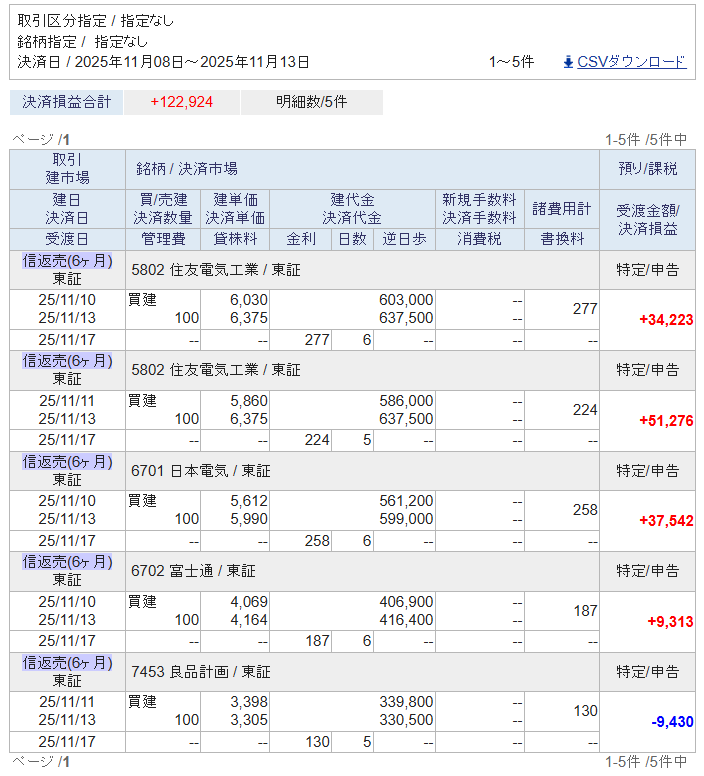Image resolution: width=704 pixels, height=776 pixels.
Task: Select the settlement amount 330,500
Action: pos(406,720)
